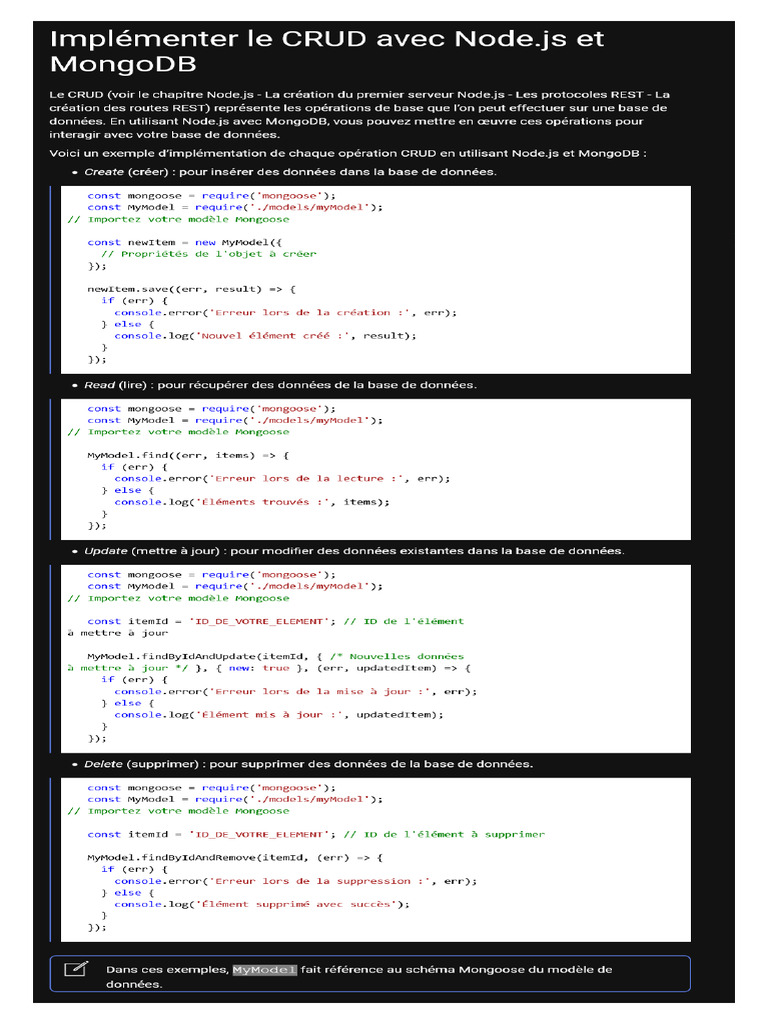This screenshot has height=1024, width=768.
Task: Click the intro paragraph starting 'Le CRUD (voir le chapitre'
Action: [360, 114]
